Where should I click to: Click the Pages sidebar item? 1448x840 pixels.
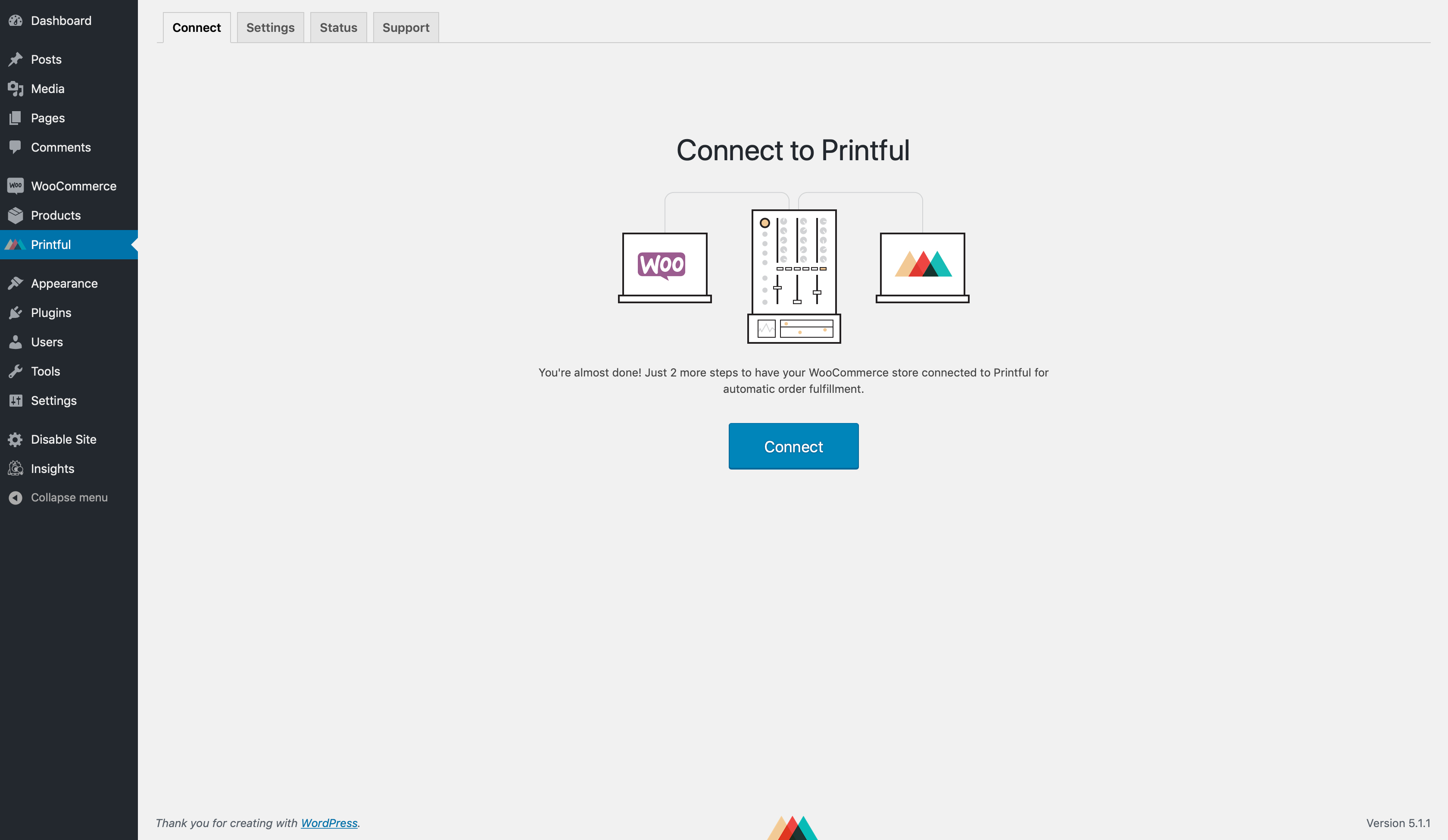point(48,117)
